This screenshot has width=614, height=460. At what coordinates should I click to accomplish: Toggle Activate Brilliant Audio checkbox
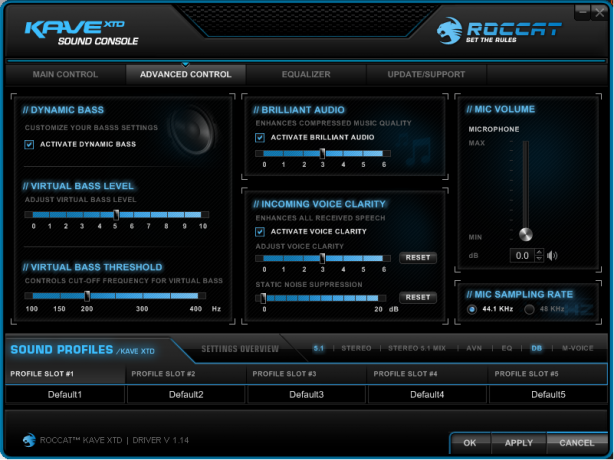260,137
